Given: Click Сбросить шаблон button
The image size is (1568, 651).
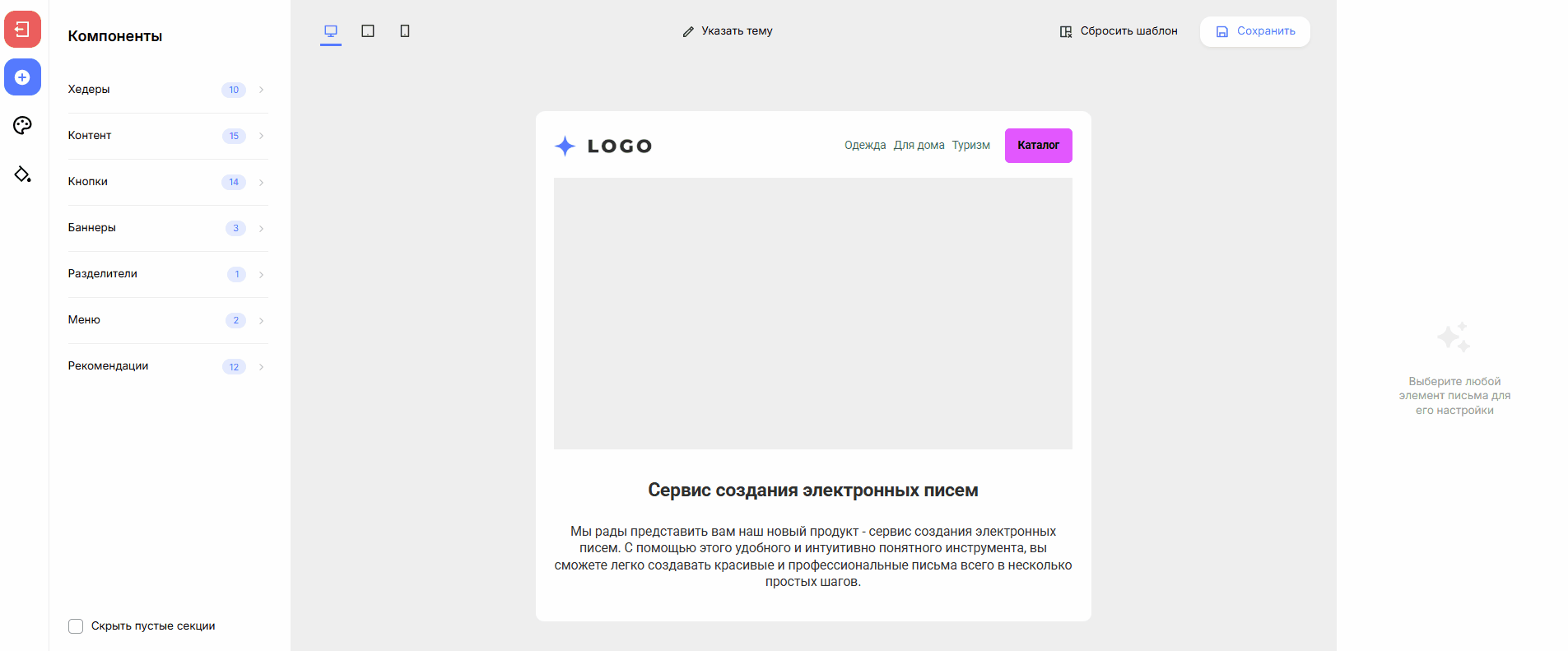Looking at the screenshot, I should [x=1119, y=31].
